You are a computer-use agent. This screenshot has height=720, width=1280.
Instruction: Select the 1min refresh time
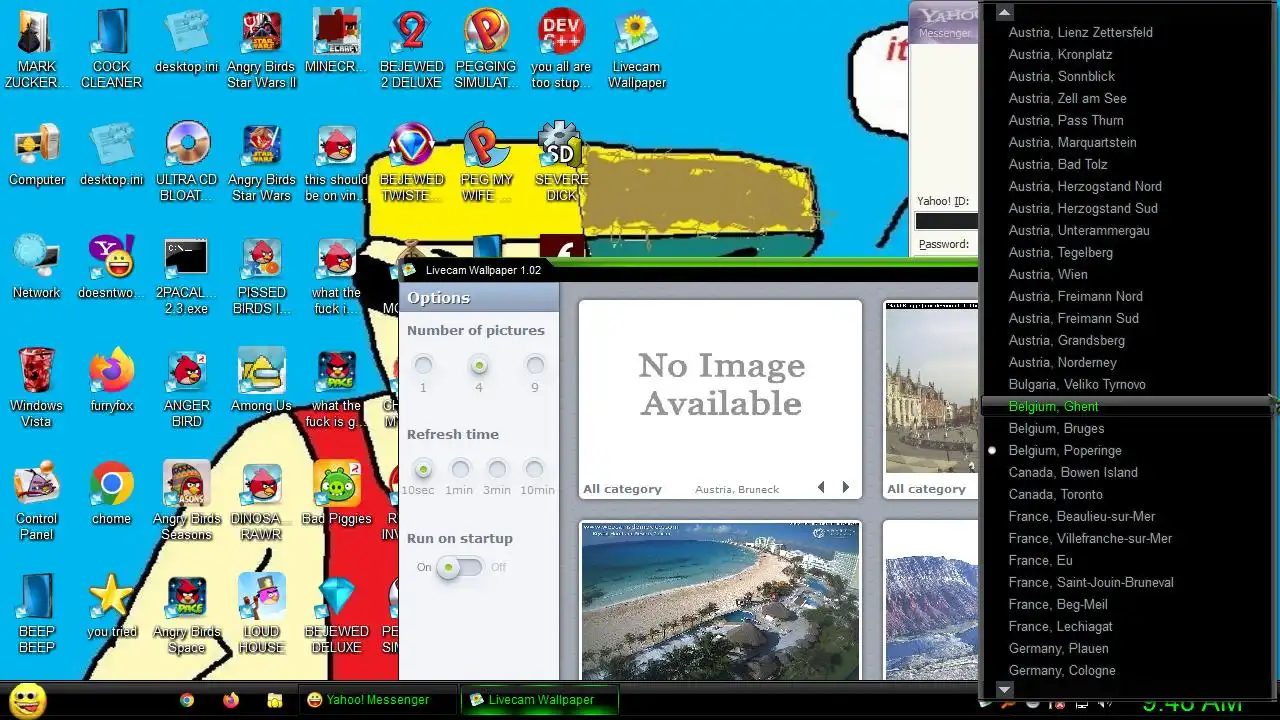point(460,469)
